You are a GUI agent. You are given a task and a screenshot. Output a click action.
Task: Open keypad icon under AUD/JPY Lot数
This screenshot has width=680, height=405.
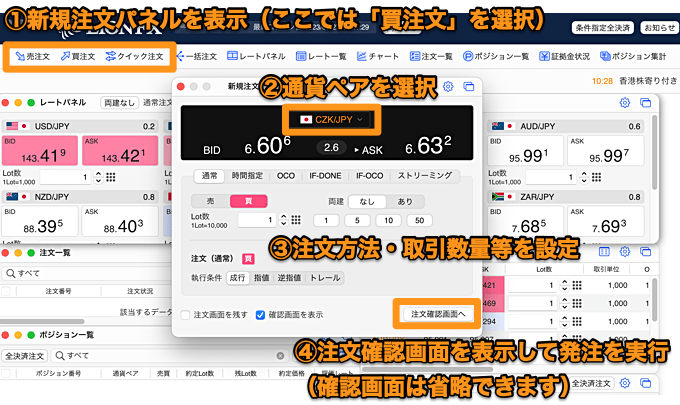point(597,177)
